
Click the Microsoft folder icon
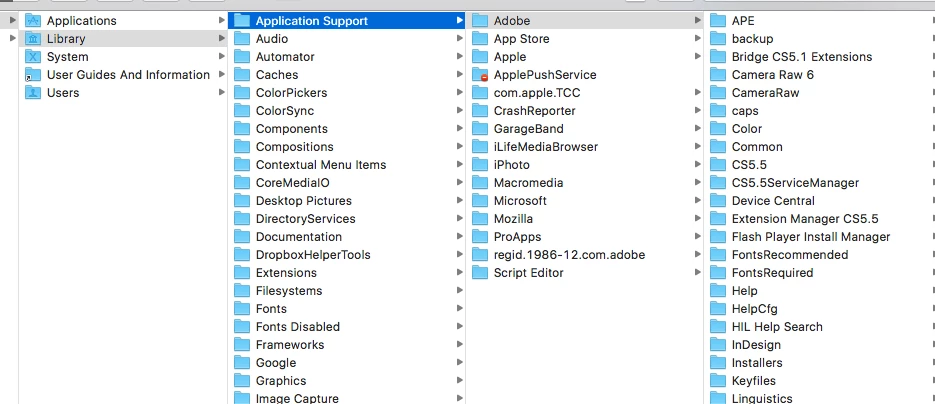[480, 201]
